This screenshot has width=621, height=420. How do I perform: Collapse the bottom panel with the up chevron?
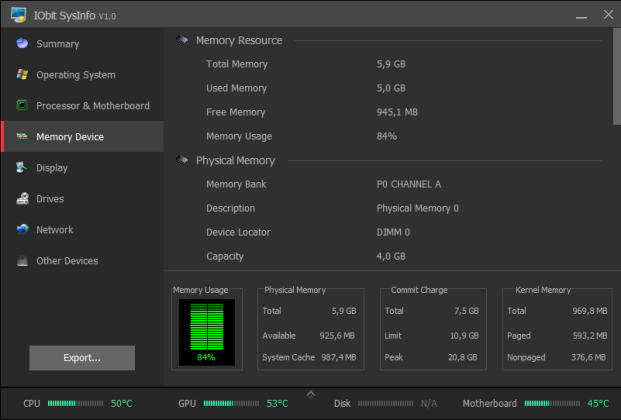click(311, 394)
